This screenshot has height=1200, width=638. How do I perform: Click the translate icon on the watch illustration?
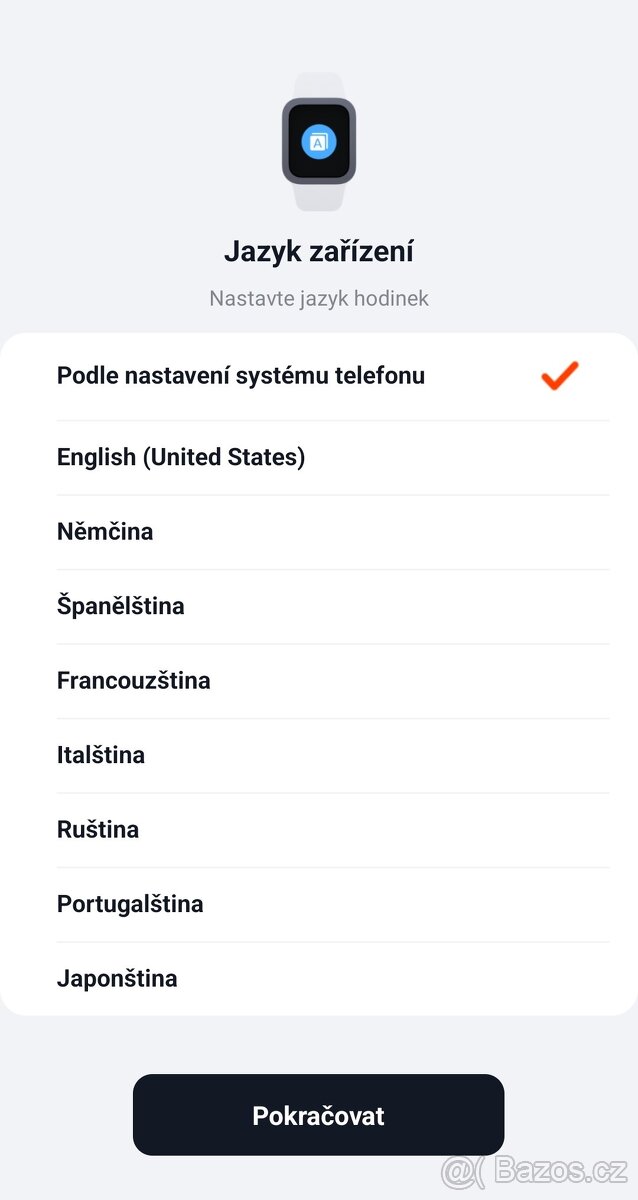click(x=318, y=142)
